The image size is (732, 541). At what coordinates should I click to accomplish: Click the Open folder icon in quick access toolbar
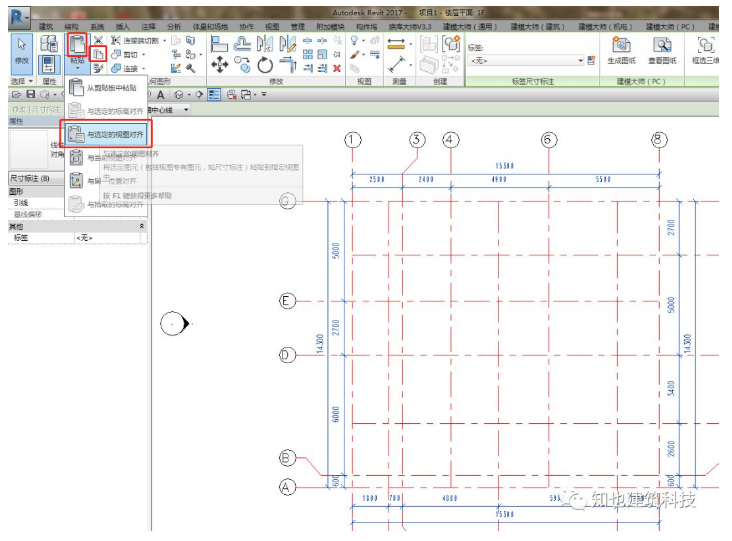pyautogui.click(x=17, y=95)
